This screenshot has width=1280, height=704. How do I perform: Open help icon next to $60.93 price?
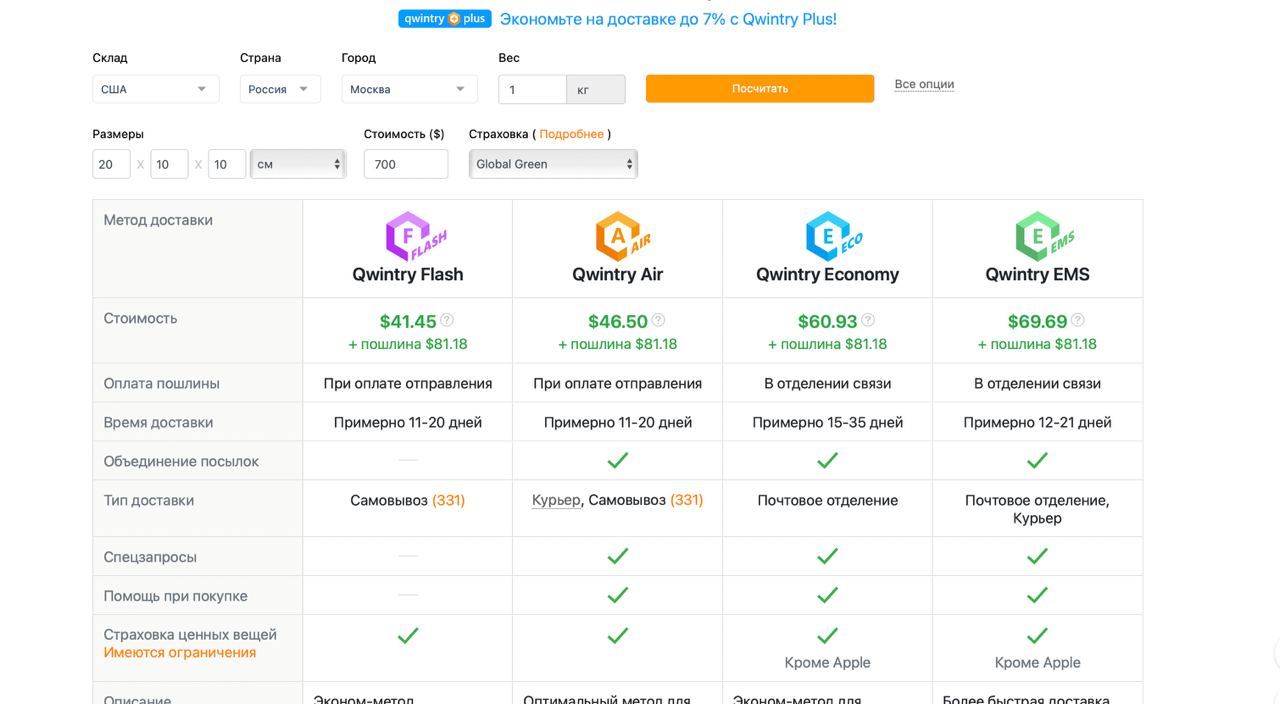[868, 320]
